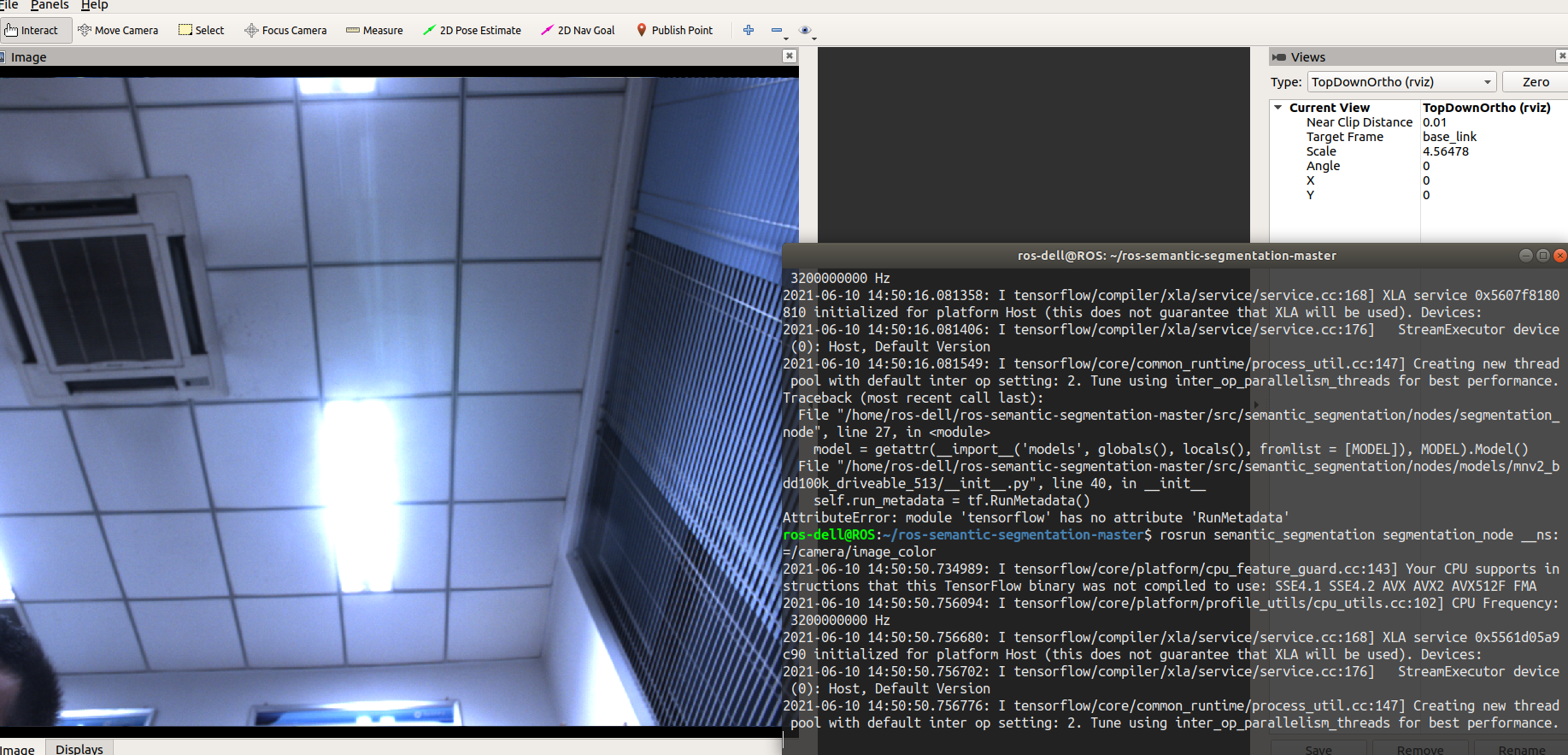Click the Rename view button
1568x755 pixels.
tap(1521, 749)
